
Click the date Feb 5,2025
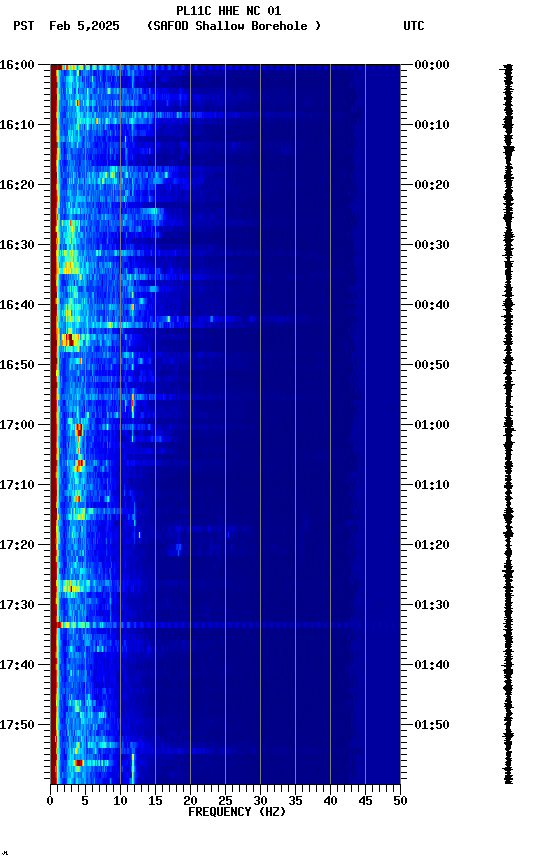(84, 26)
